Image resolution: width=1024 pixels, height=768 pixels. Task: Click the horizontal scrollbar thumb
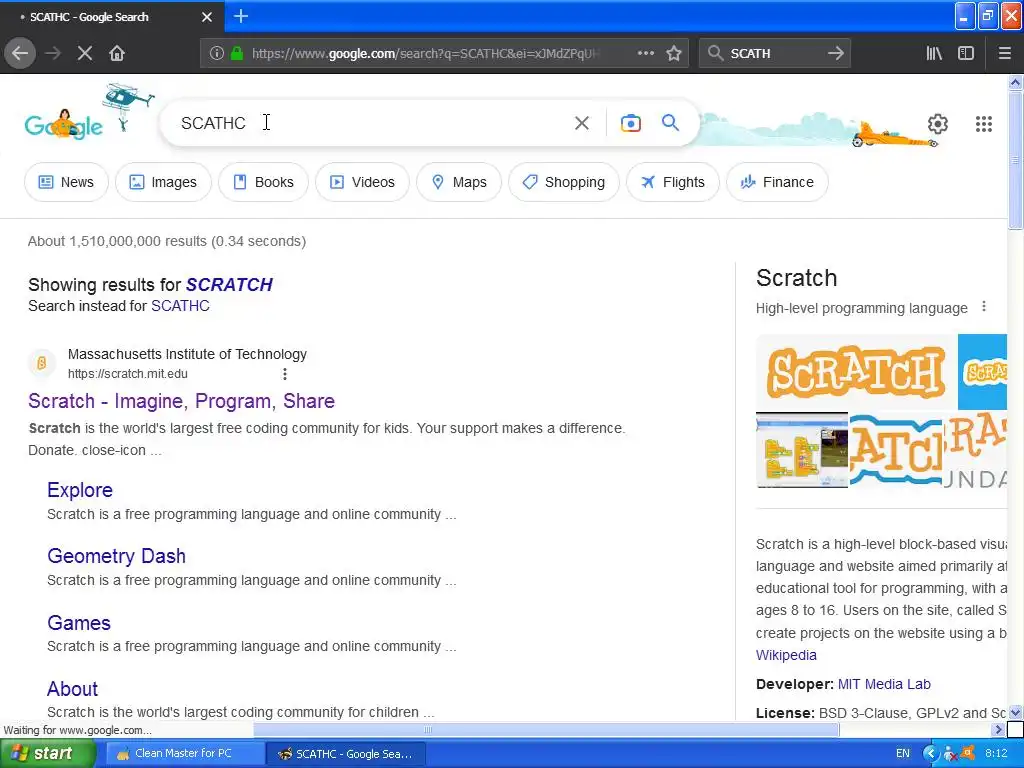[546, 729]
